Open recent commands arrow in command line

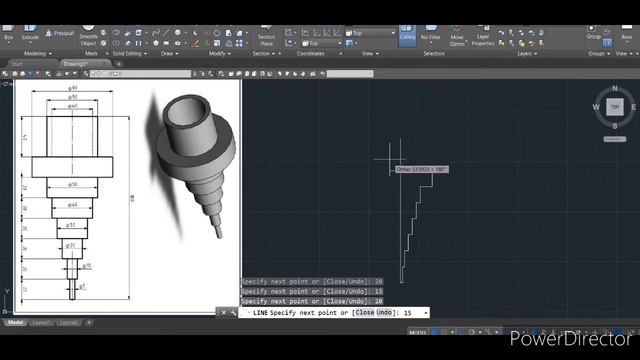426,313
